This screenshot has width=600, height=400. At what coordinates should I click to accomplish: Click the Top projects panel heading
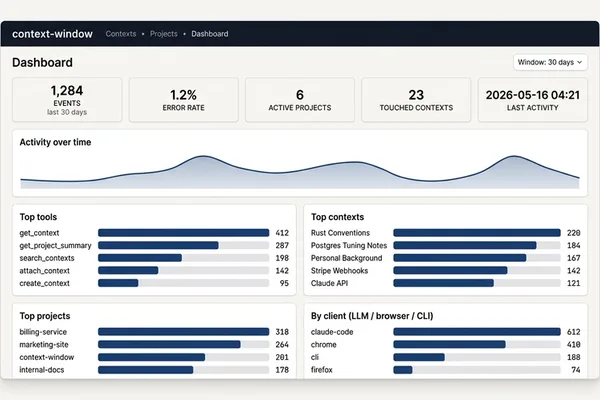pyautogui.click(x=45, y=316)
